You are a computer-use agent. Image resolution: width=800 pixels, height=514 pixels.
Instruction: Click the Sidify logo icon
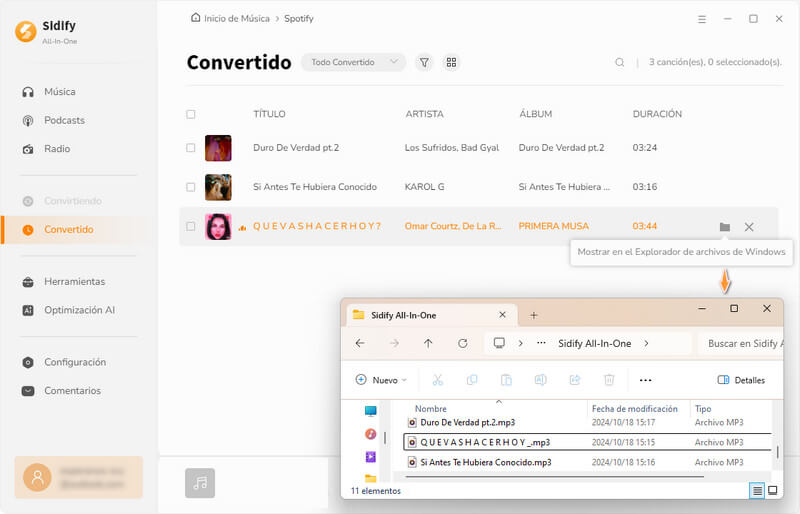(x=26, y=31)
